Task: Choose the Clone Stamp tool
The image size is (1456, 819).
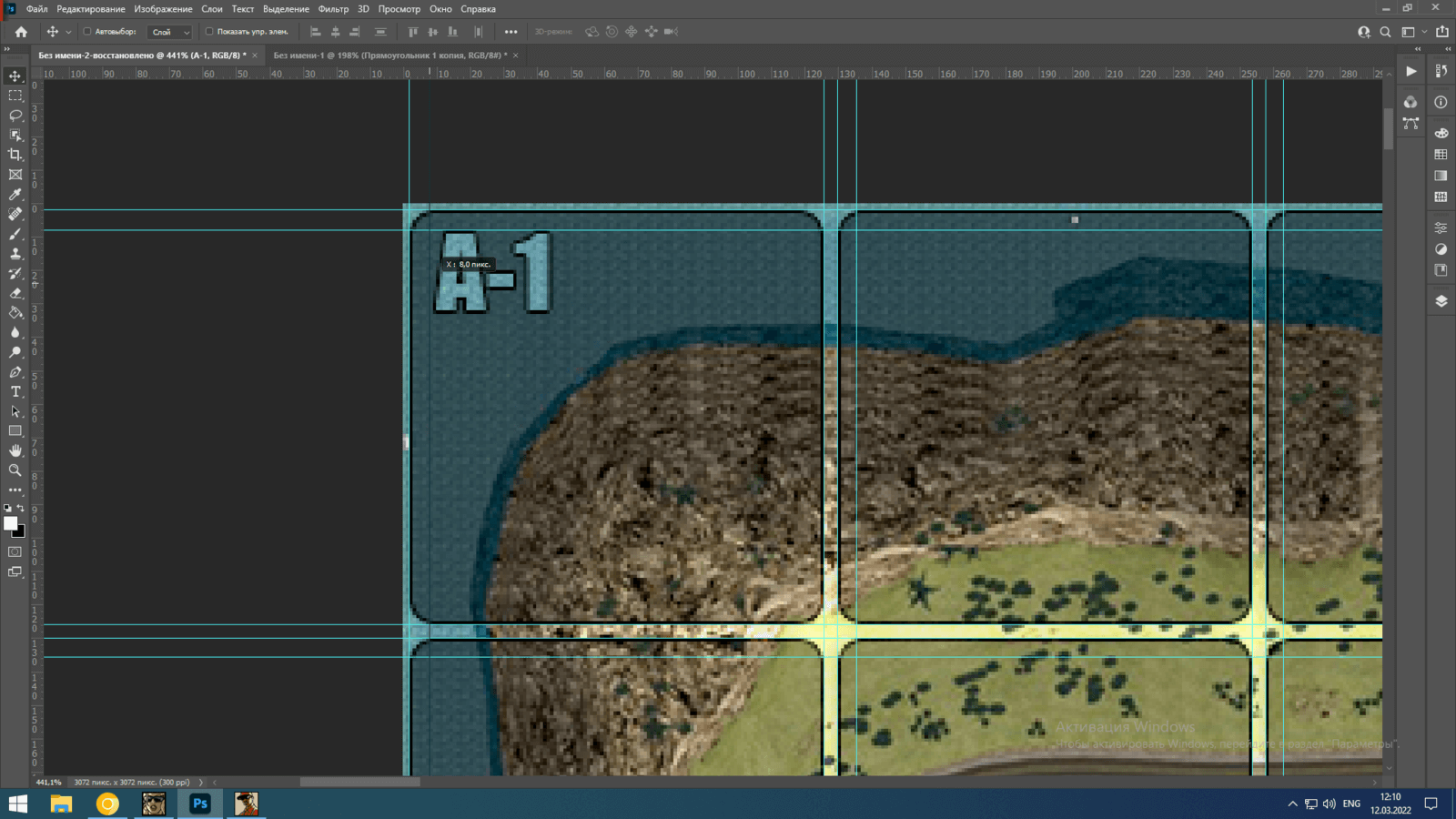Action: point(15,254)
